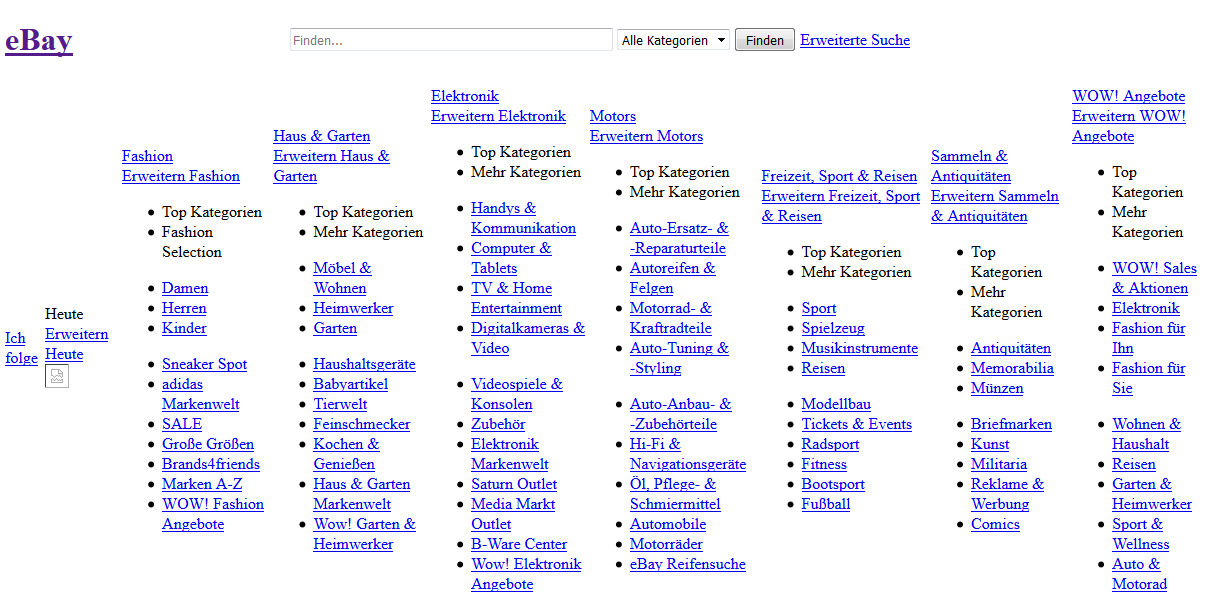Screen dimensions: 1208x602
Task: Open the Briefmarken link
Action: 1011,424
